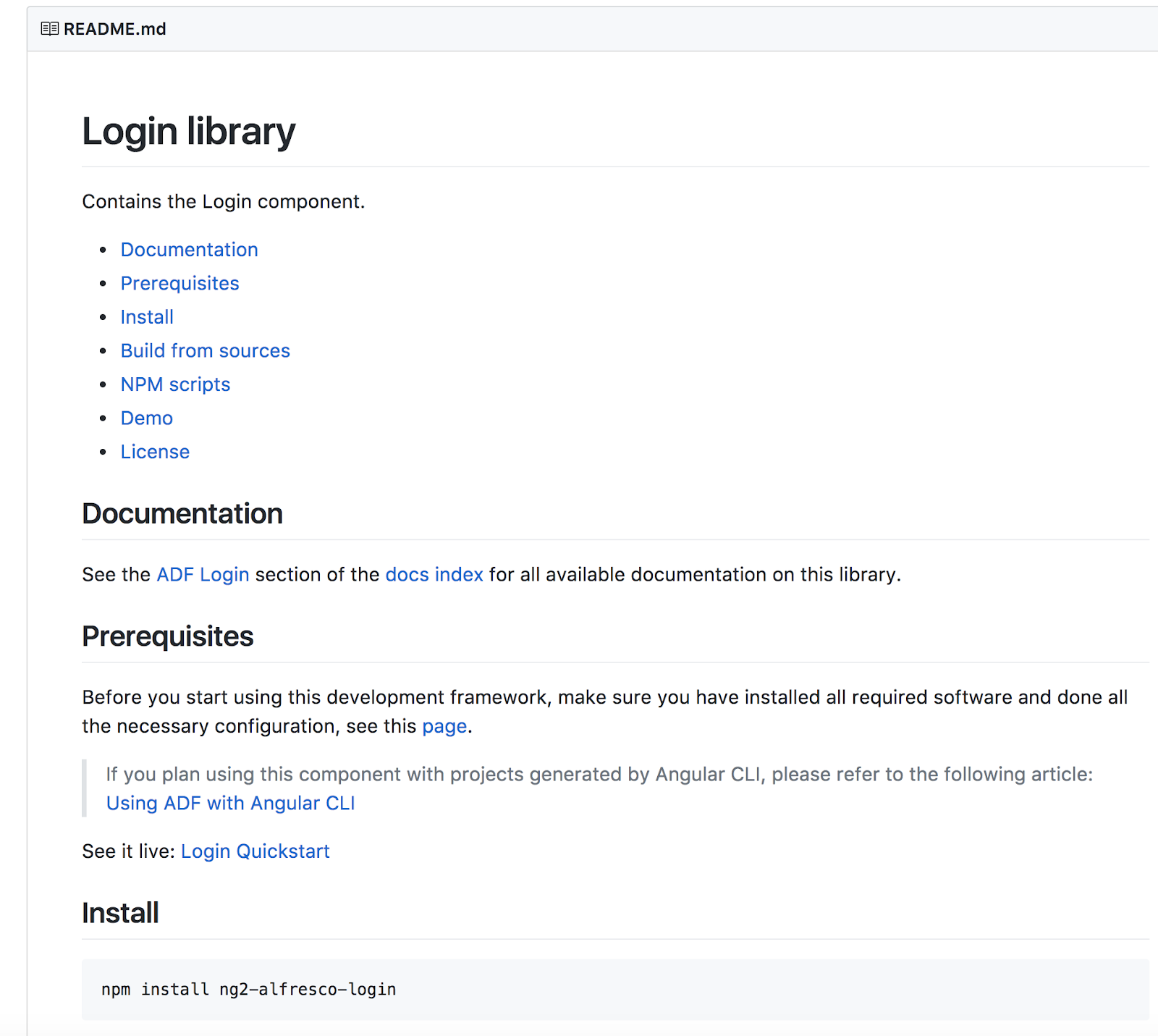
Task: Click the 'See it live:' label
Action: pos(129,851)
